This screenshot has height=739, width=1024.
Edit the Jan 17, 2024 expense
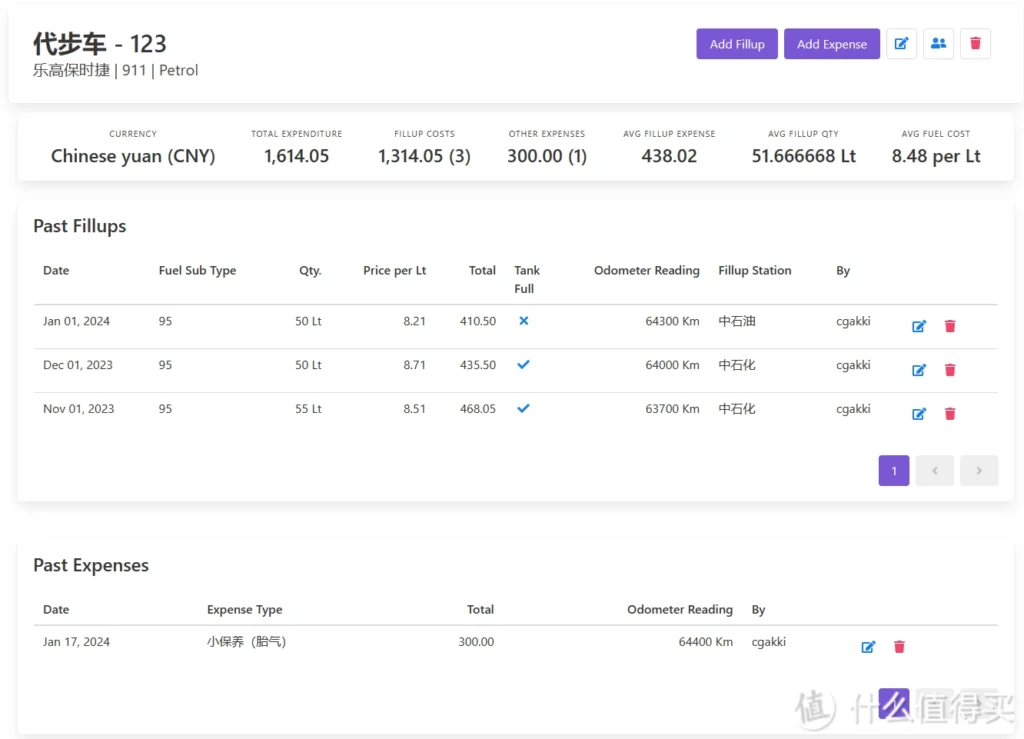868,647
